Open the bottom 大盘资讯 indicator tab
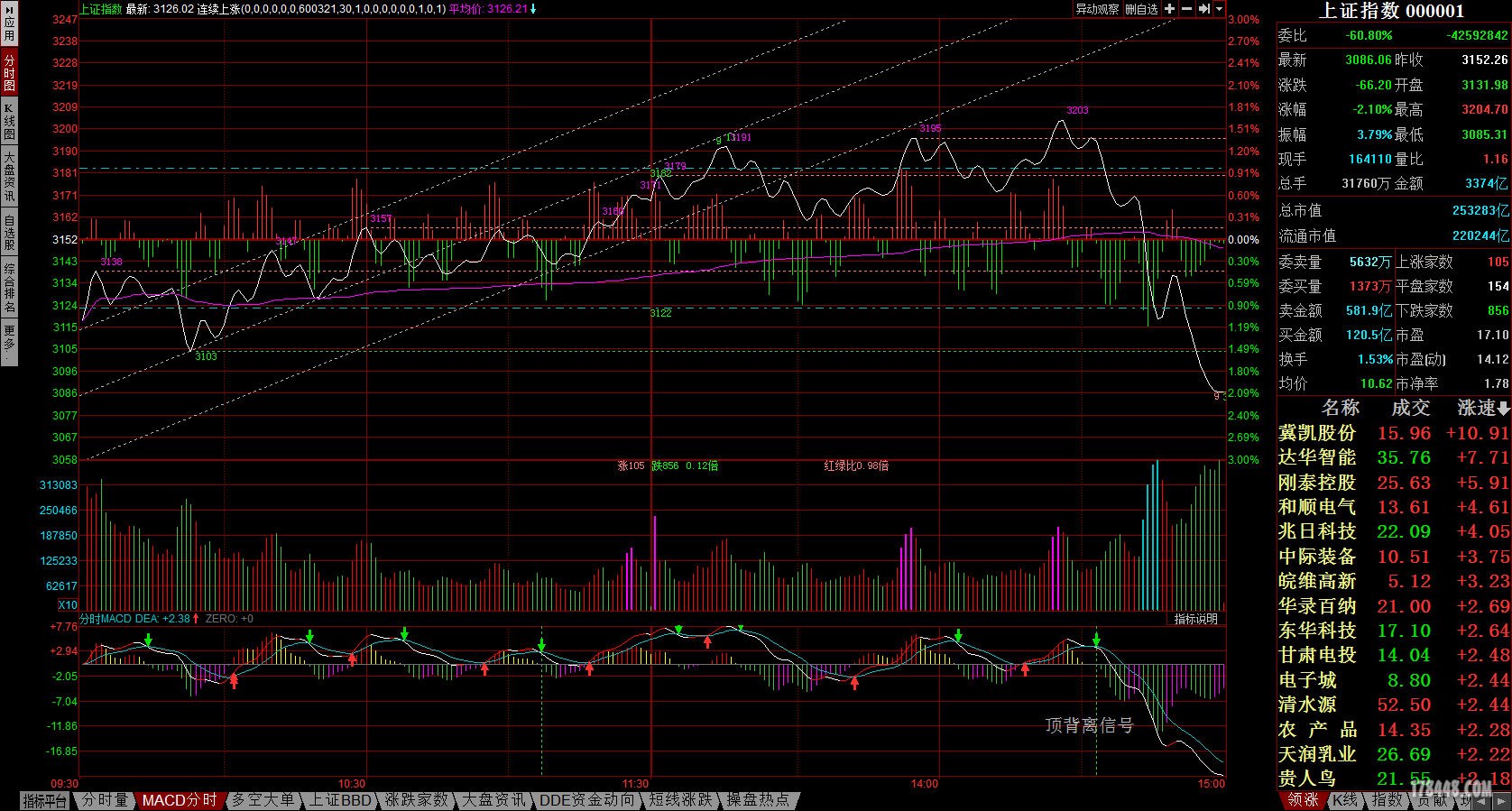This screenshot has height=811, width=1512. coord(493,800)
